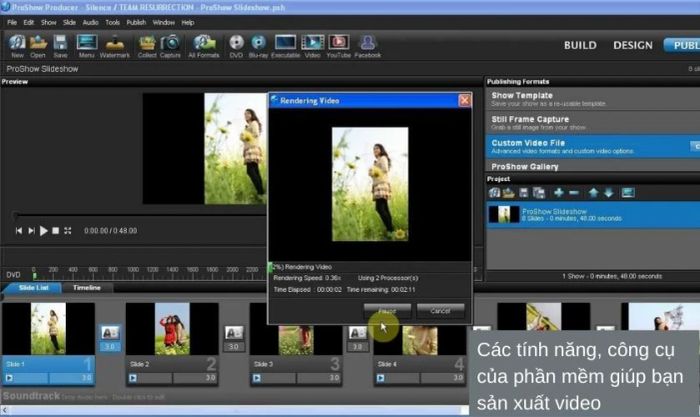Click the Facebook upload icon
The height and width of the screenshot is (417, 700).
tap(368, 46)
